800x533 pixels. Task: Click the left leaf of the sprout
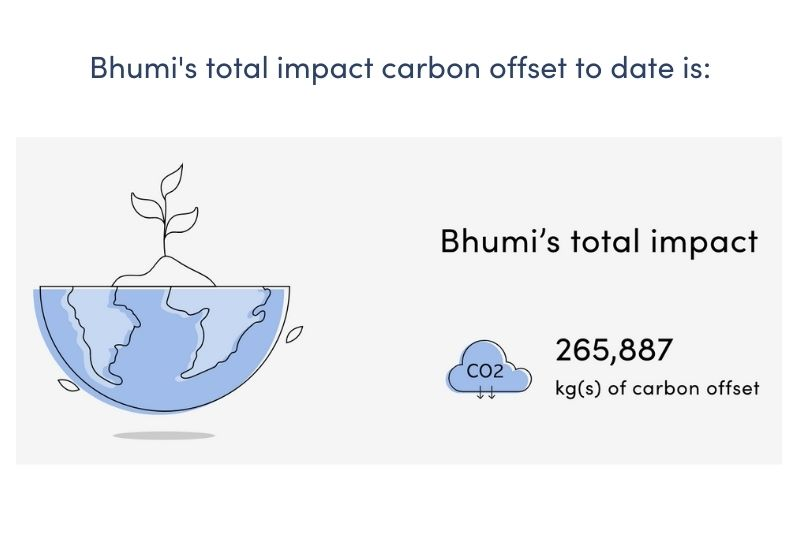click(x=147, y=206)
